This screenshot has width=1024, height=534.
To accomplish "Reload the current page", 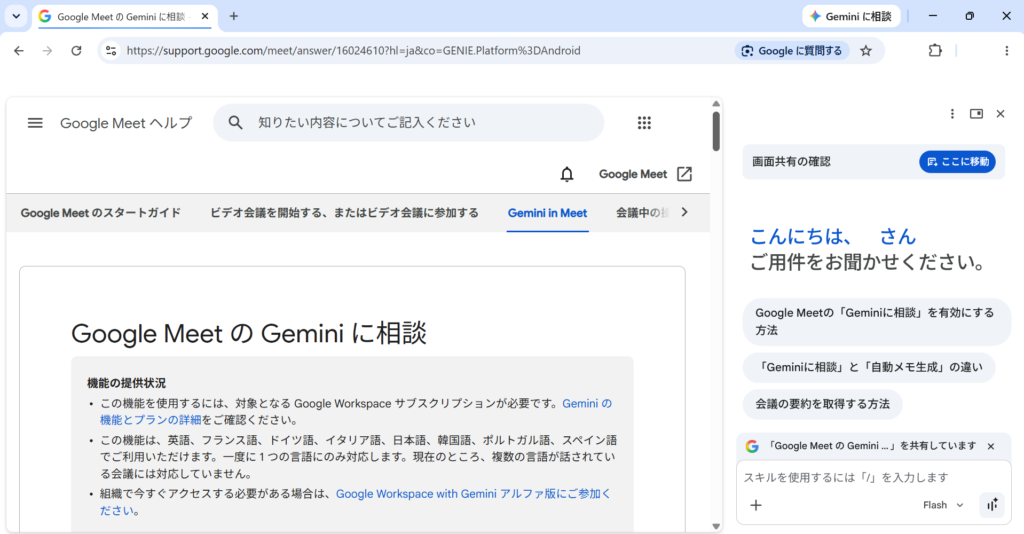I will (x=76, y=50).
